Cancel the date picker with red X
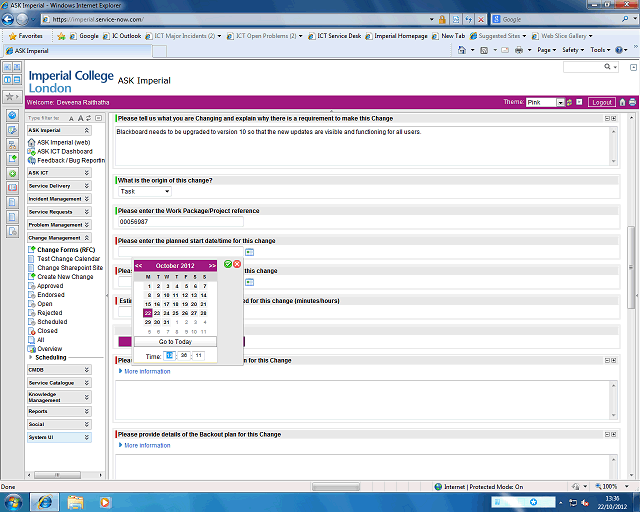640x512 pixels. point(238,264)
